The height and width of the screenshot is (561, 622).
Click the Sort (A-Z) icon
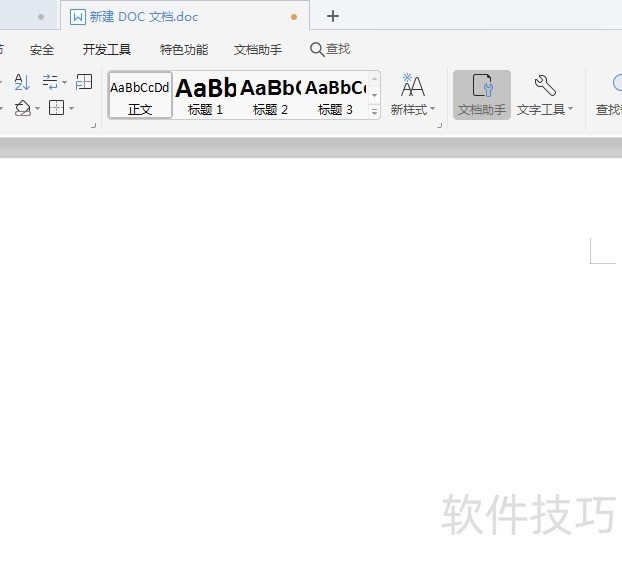point(22,82)
